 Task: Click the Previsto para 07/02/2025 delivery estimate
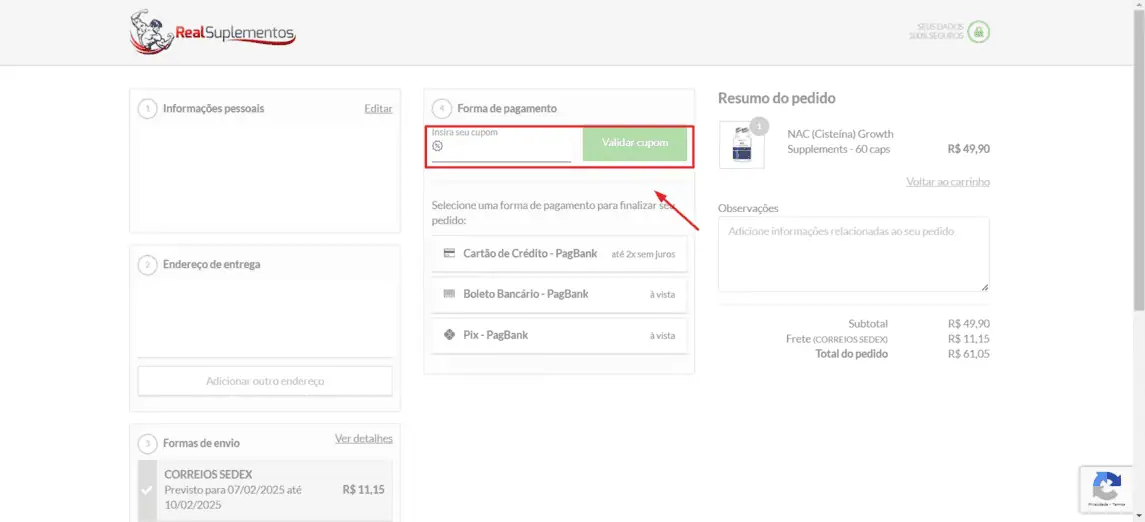(x=233, y=497)
